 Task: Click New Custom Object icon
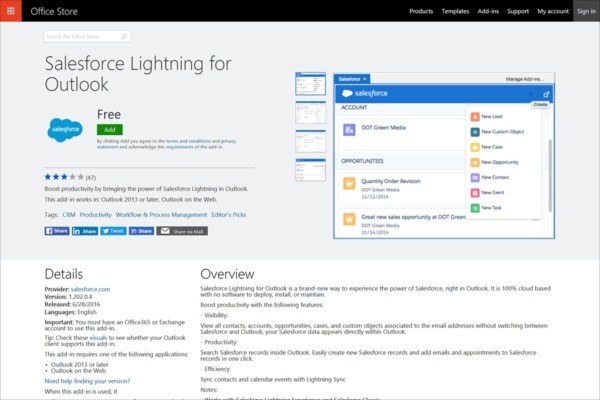(475, 132)
